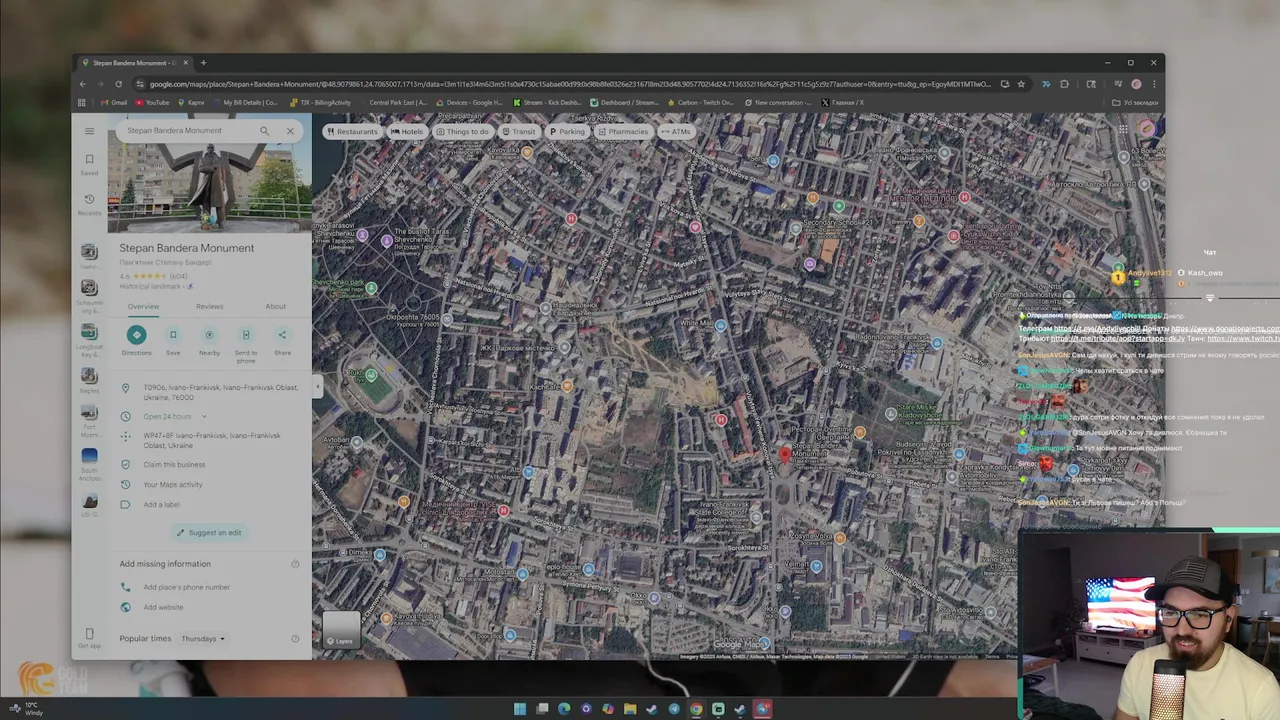Reload the page in Chrome
1280x720 pixels.
[x=118, y=84]
